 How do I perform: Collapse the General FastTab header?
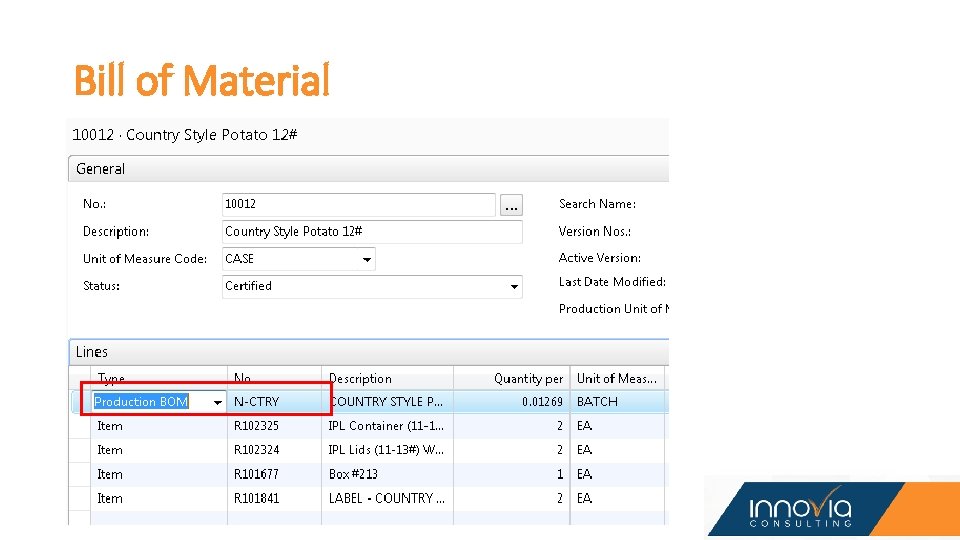[x=369, y=169]
